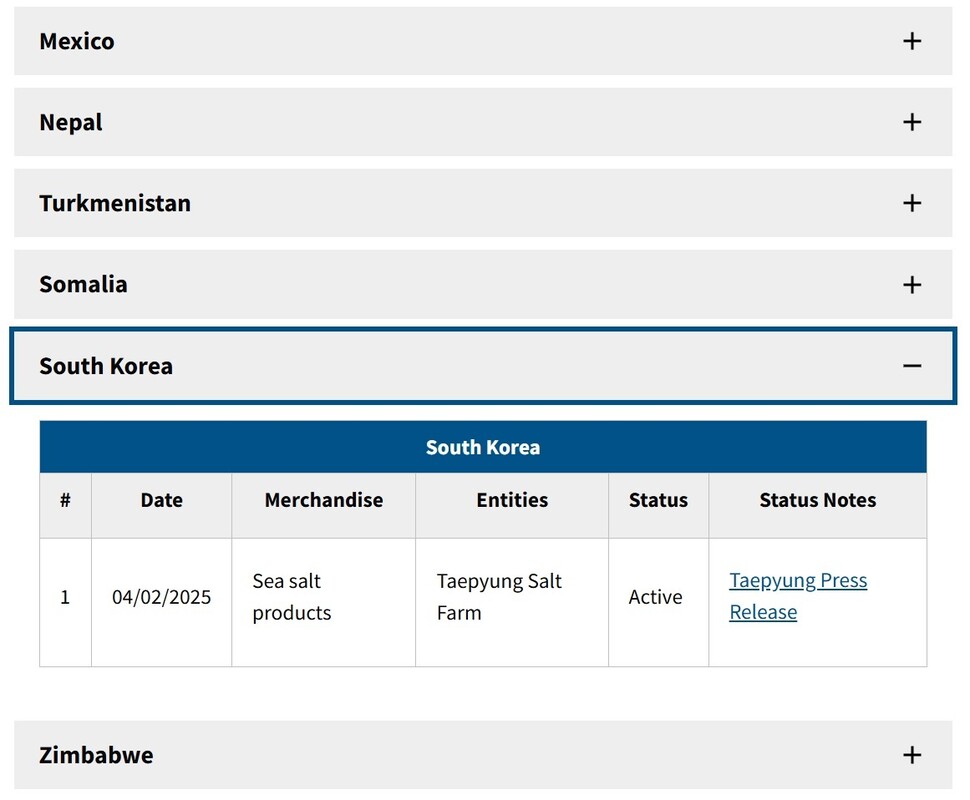Screen dimensions: 970x800
Task: Open the Nepal section heading
Action: pyautogui.click(x=71, y=122)
